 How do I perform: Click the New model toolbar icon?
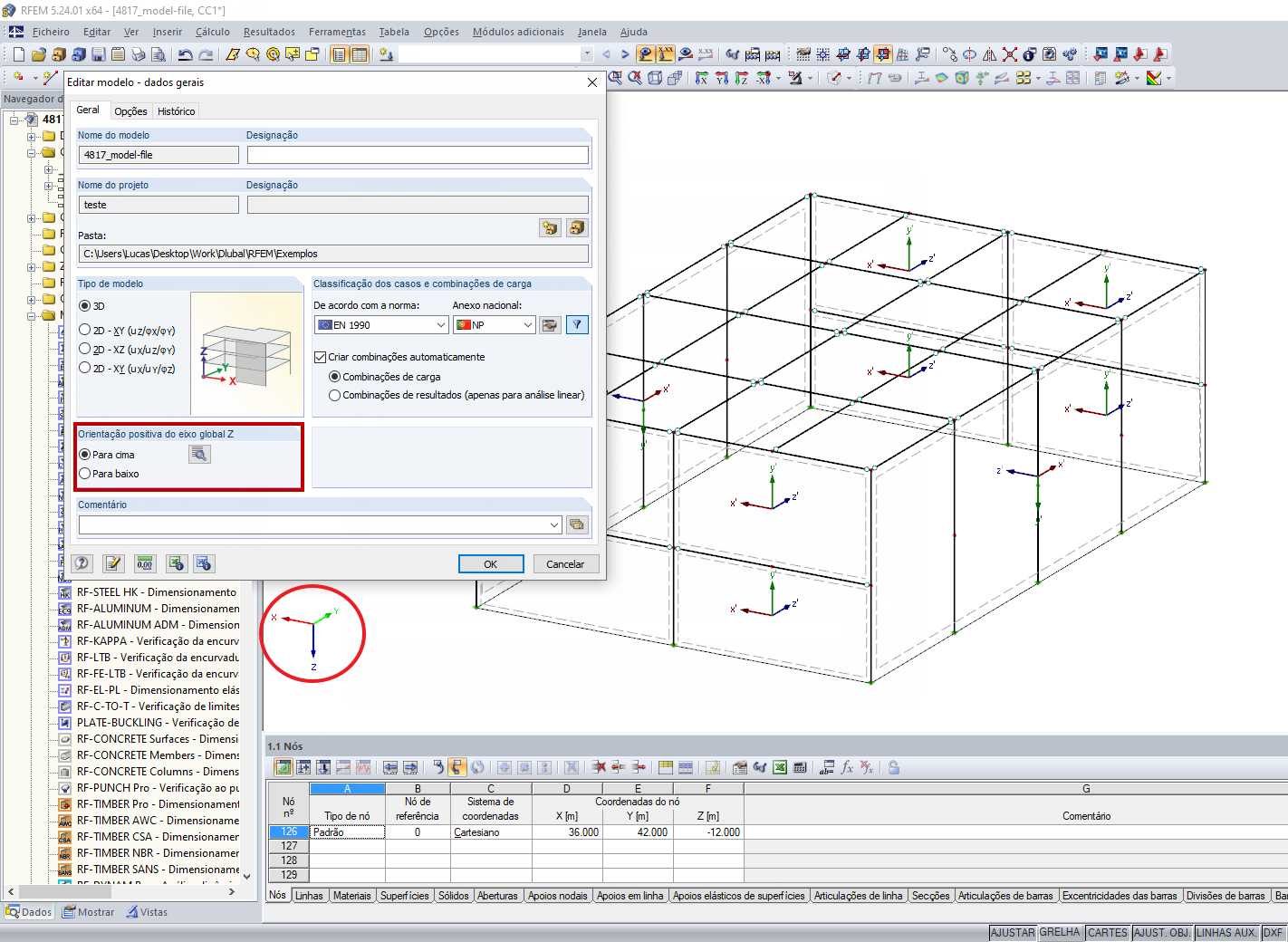(x=18, y=54)
